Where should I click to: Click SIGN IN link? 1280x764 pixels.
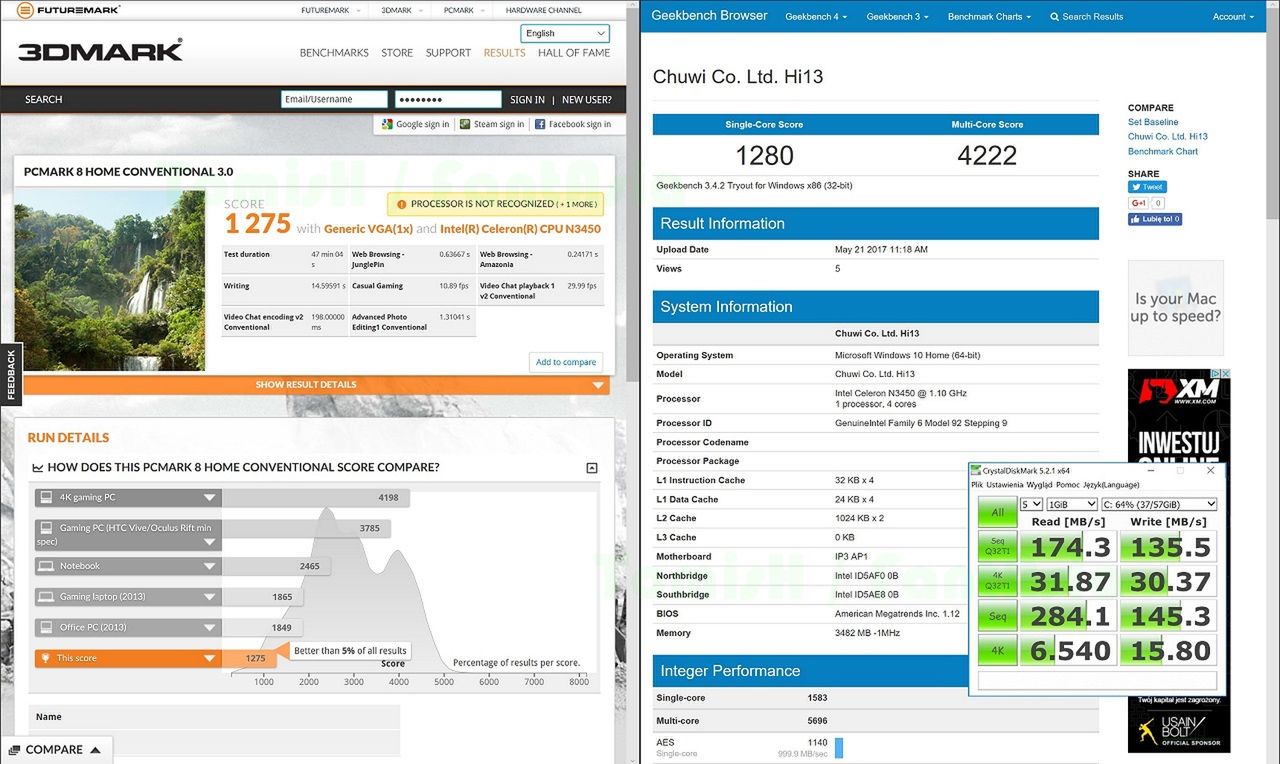coord(527,100)
